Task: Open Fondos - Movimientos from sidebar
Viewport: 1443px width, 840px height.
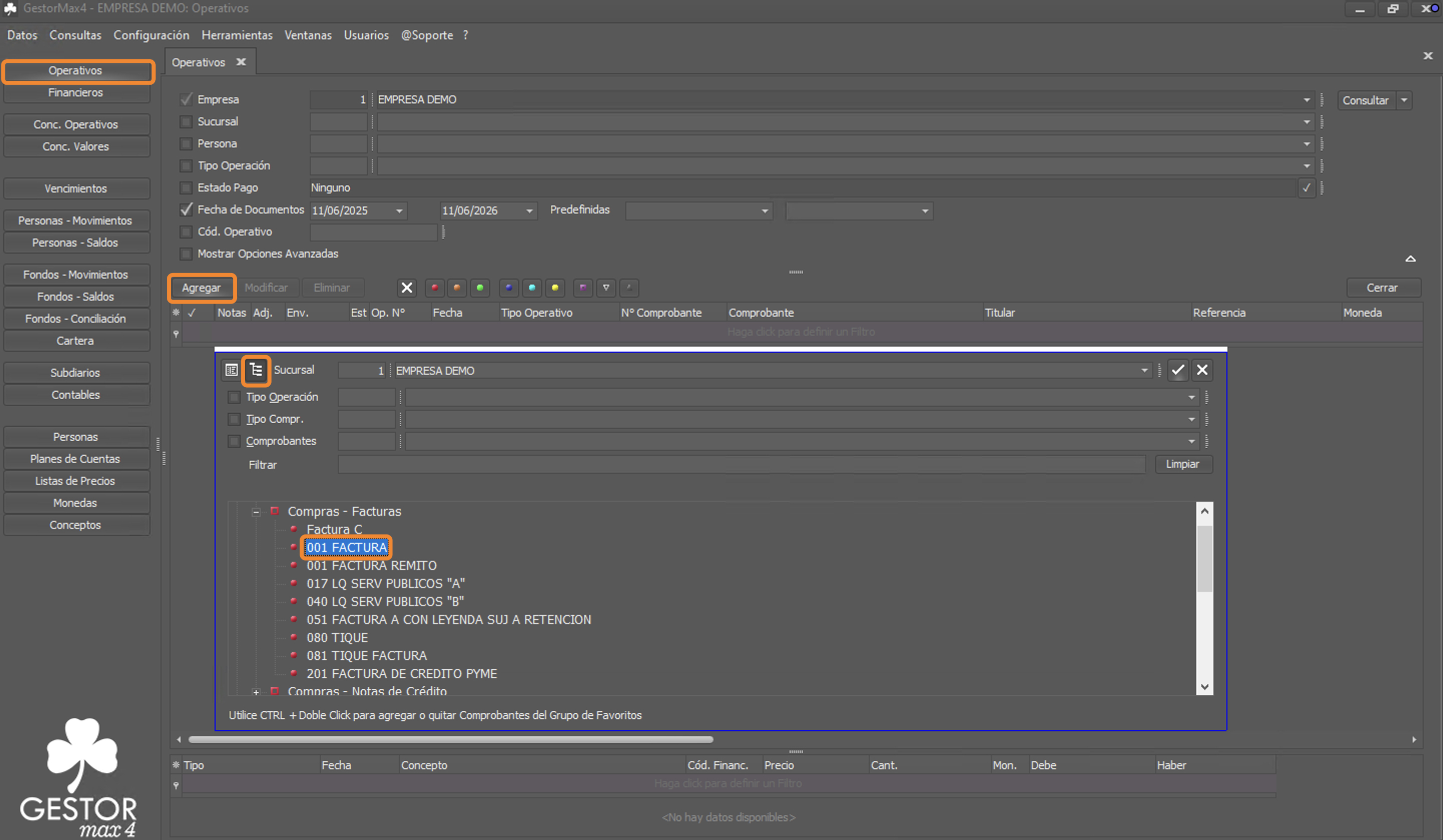Action: 76,274
